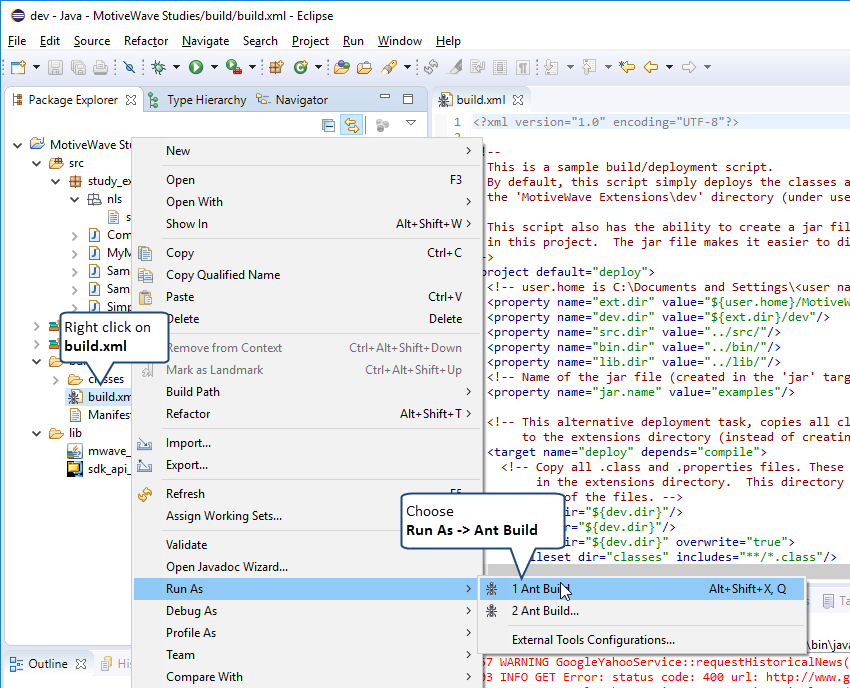Image resolution: width=850 pixels, height=688 pixels.
Task: Open the Navigate menu in menu bar
Action: 205,41
